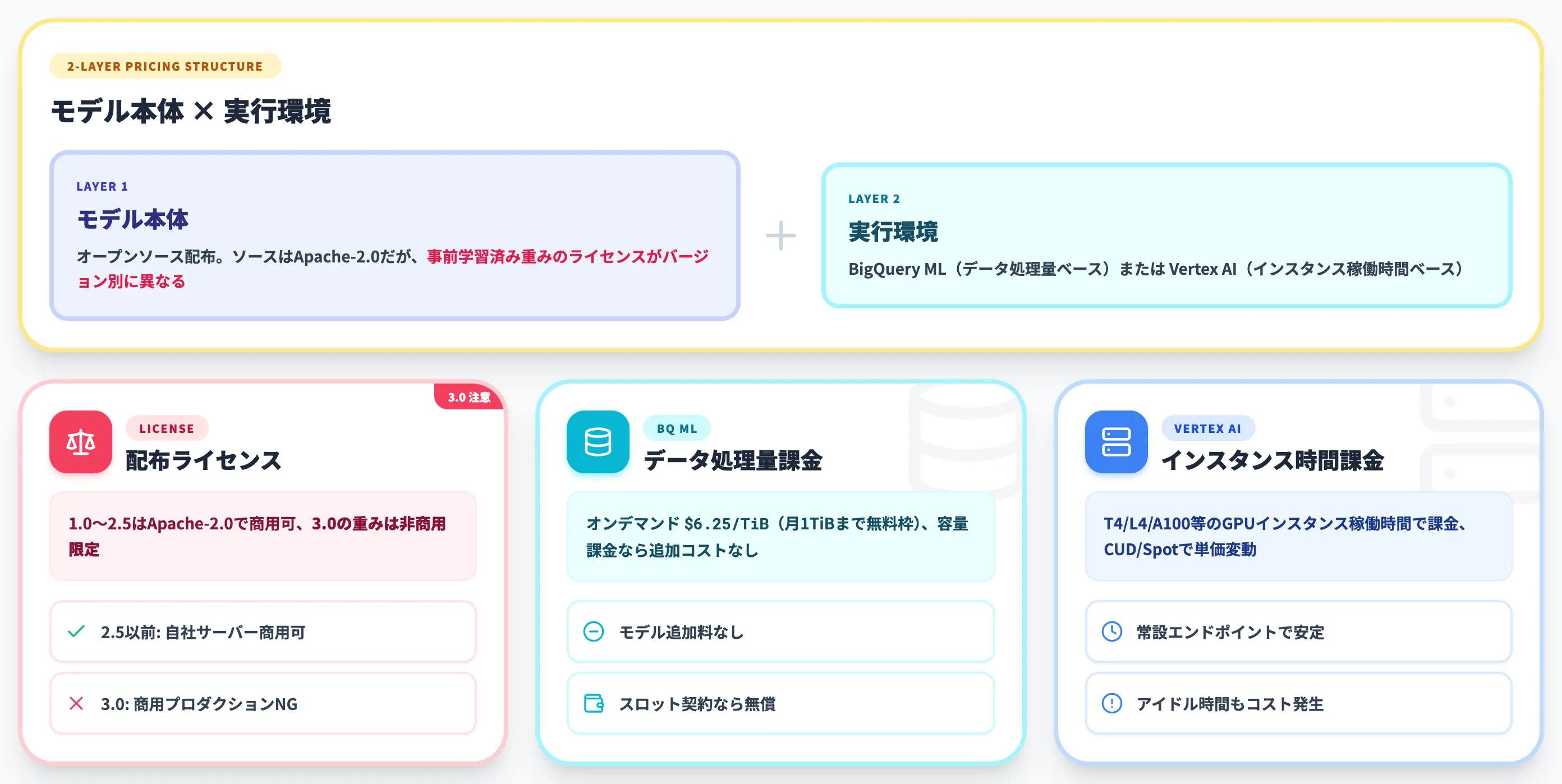The image size is (1562, 784).
Task: Click the 3.0 注意 corner badge
Action: pyautogui.click(x=468, y=397)
